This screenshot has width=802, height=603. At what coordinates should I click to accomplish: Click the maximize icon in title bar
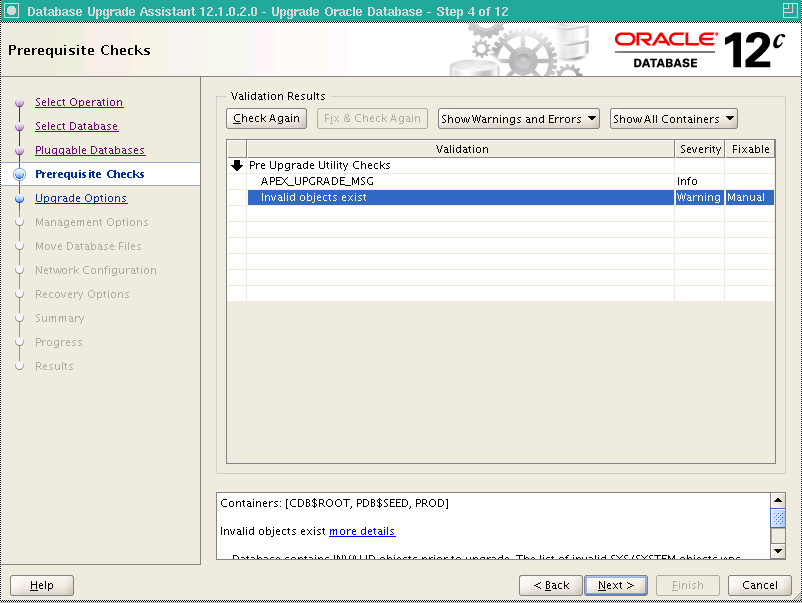click(790, 10)
